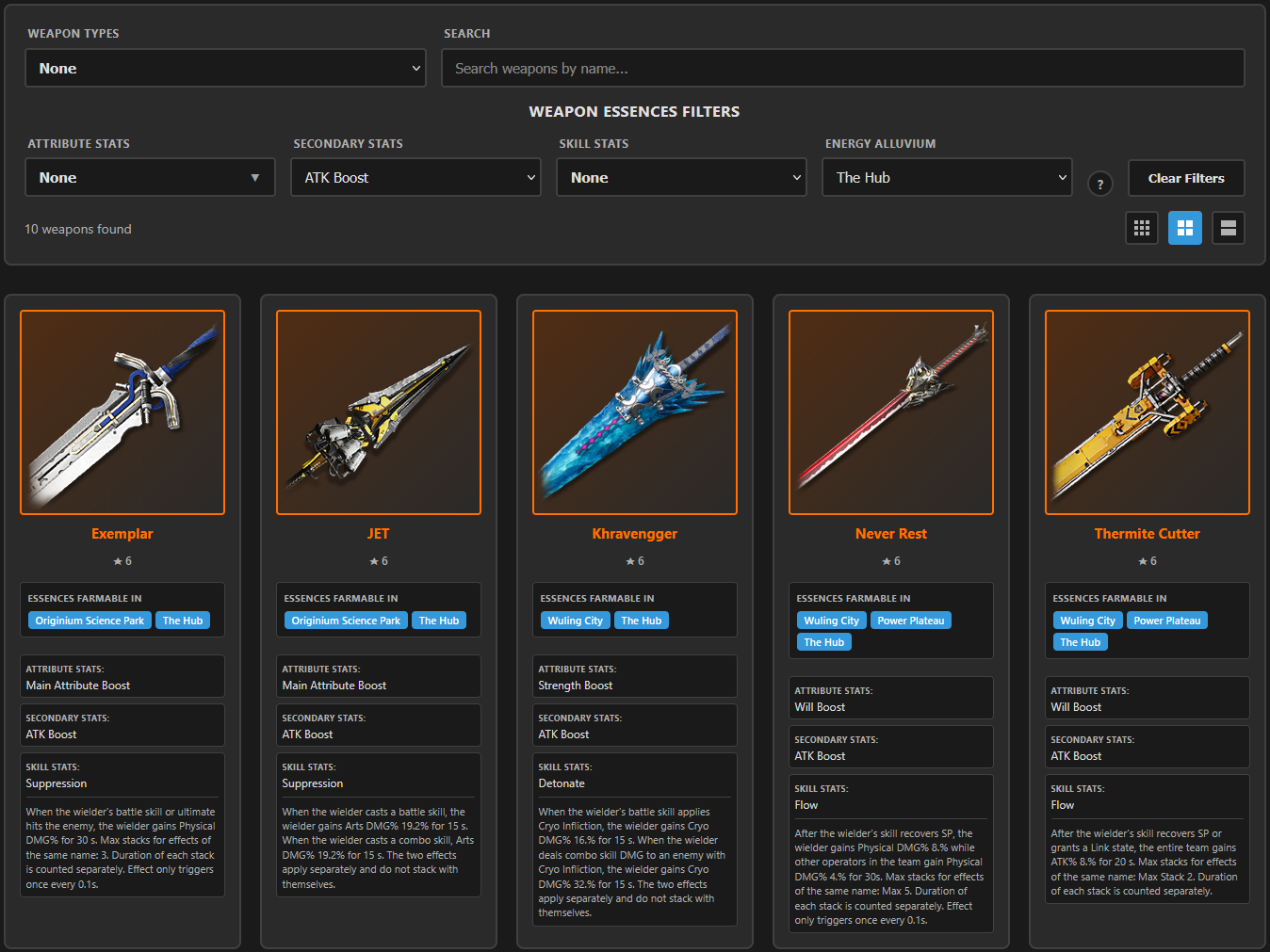Click ATK Boost secondary stat on Exemplar card
This screenshot has height=952, width=1270.
coord(52,734)
